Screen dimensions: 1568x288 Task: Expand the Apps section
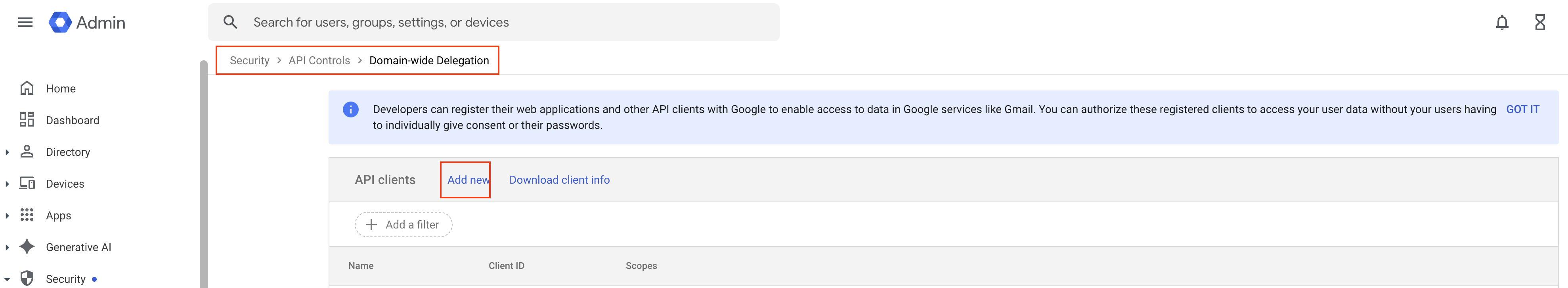(7, 215)
